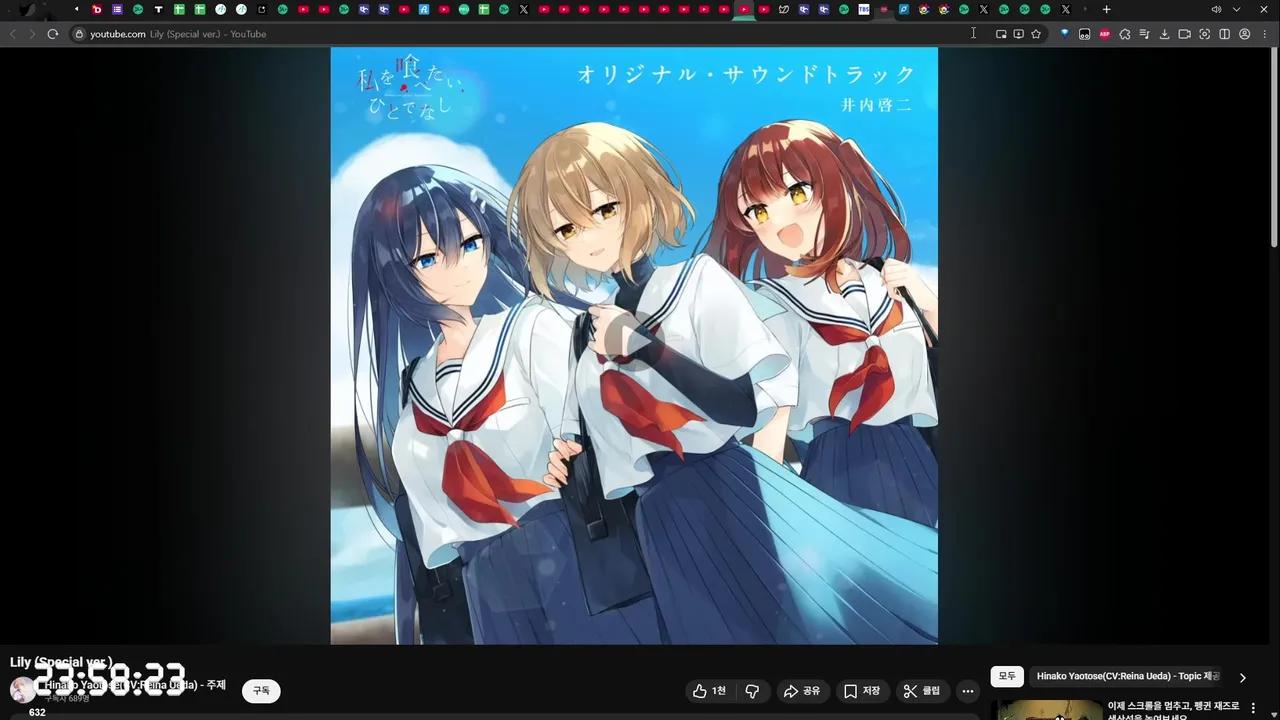This screenshot has width=1280, height=720.
Task: Open the browser profile avatar icon
Action: pyautogui.click(x=1244, y=33)
